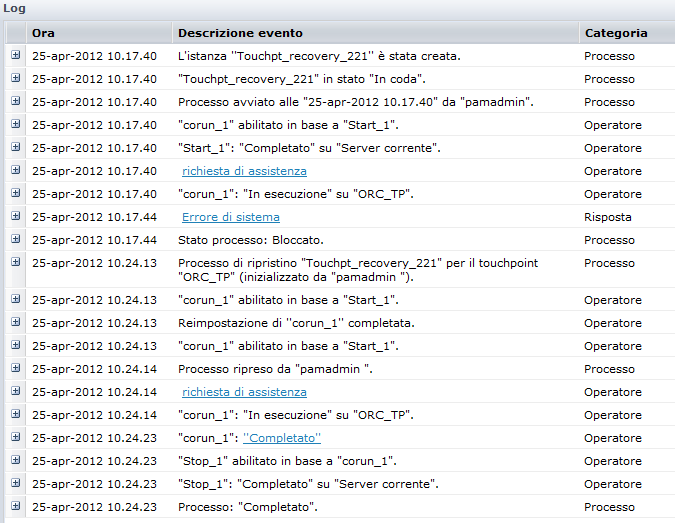The image size is (675, 523).
Task: Click the "Categoria" column header
Action: [616, 33]
